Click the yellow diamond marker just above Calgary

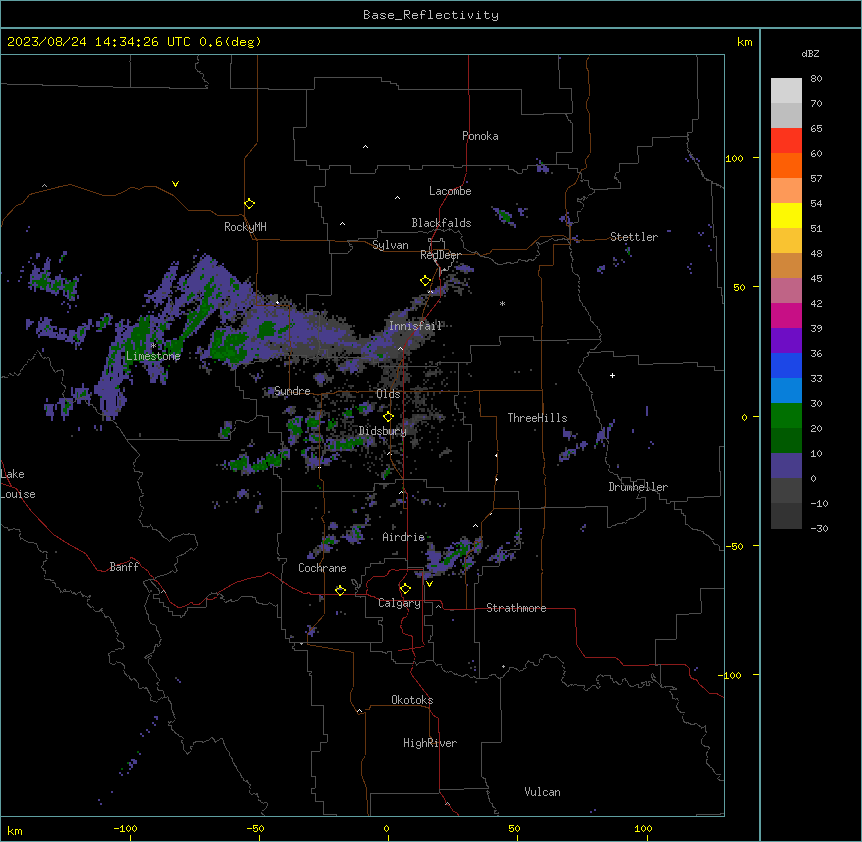pos(405,589)
